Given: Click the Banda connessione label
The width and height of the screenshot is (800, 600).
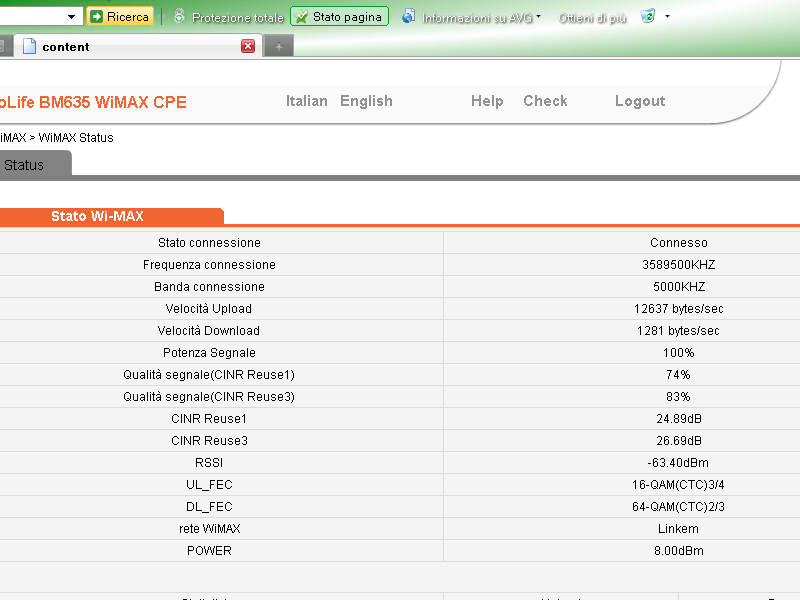Looking at the screenshot, I should pyautogui.click(x=209, y=287).
